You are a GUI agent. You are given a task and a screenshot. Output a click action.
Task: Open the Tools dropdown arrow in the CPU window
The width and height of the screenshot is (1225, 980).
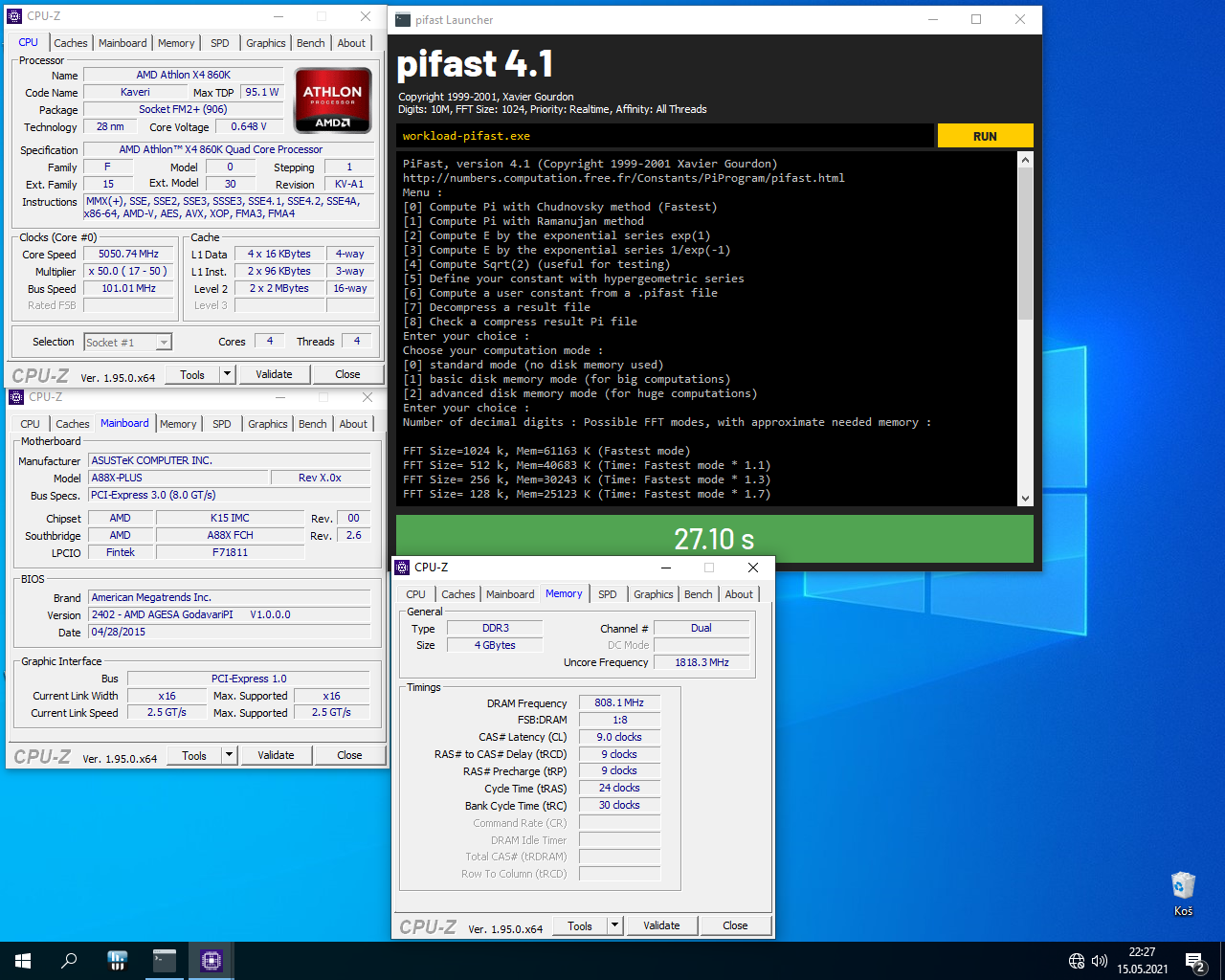click(227, 374)
